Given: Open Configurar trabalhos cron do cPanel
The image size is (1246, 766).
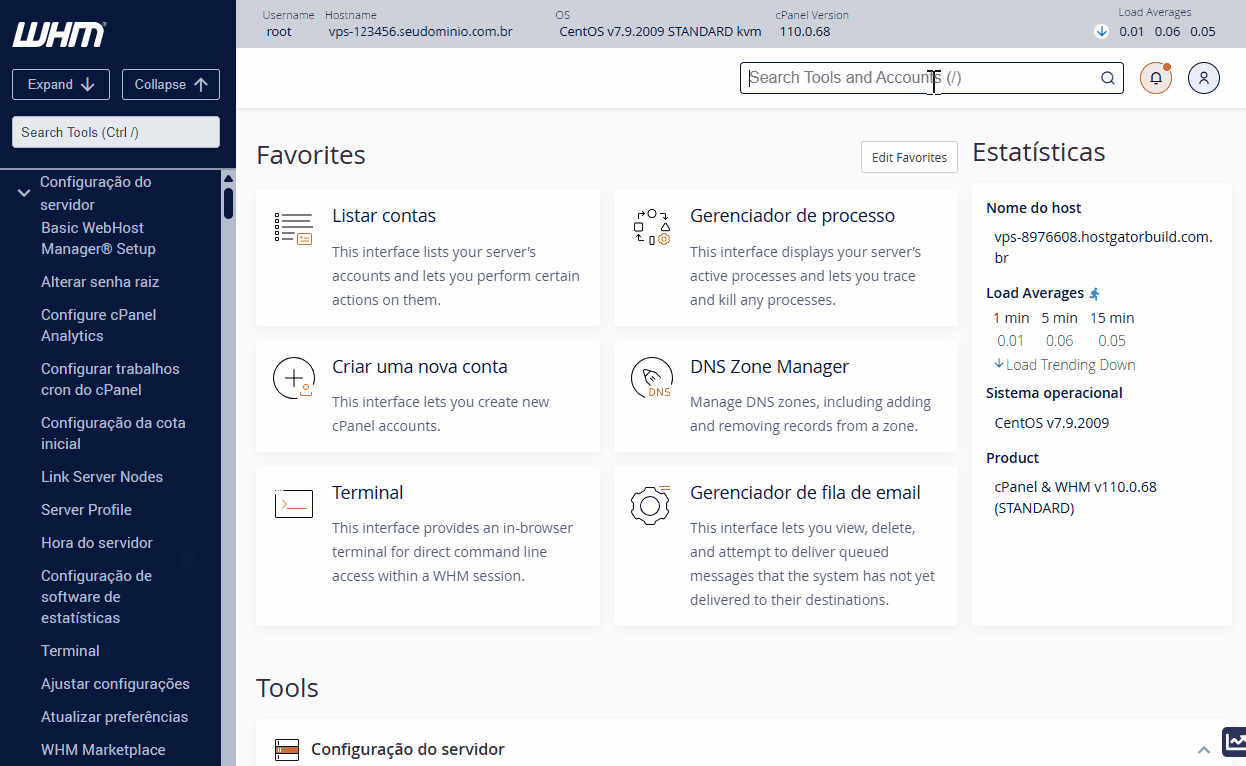Looking at the screenshot, I should [110, 379].
